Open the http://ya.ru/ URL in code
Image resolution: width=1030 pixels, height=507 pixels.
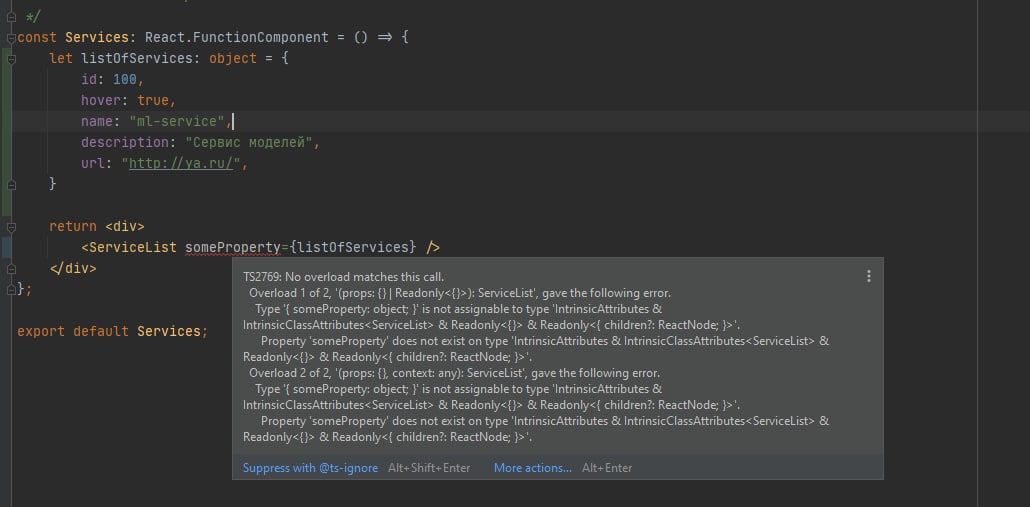pos(181,164)
